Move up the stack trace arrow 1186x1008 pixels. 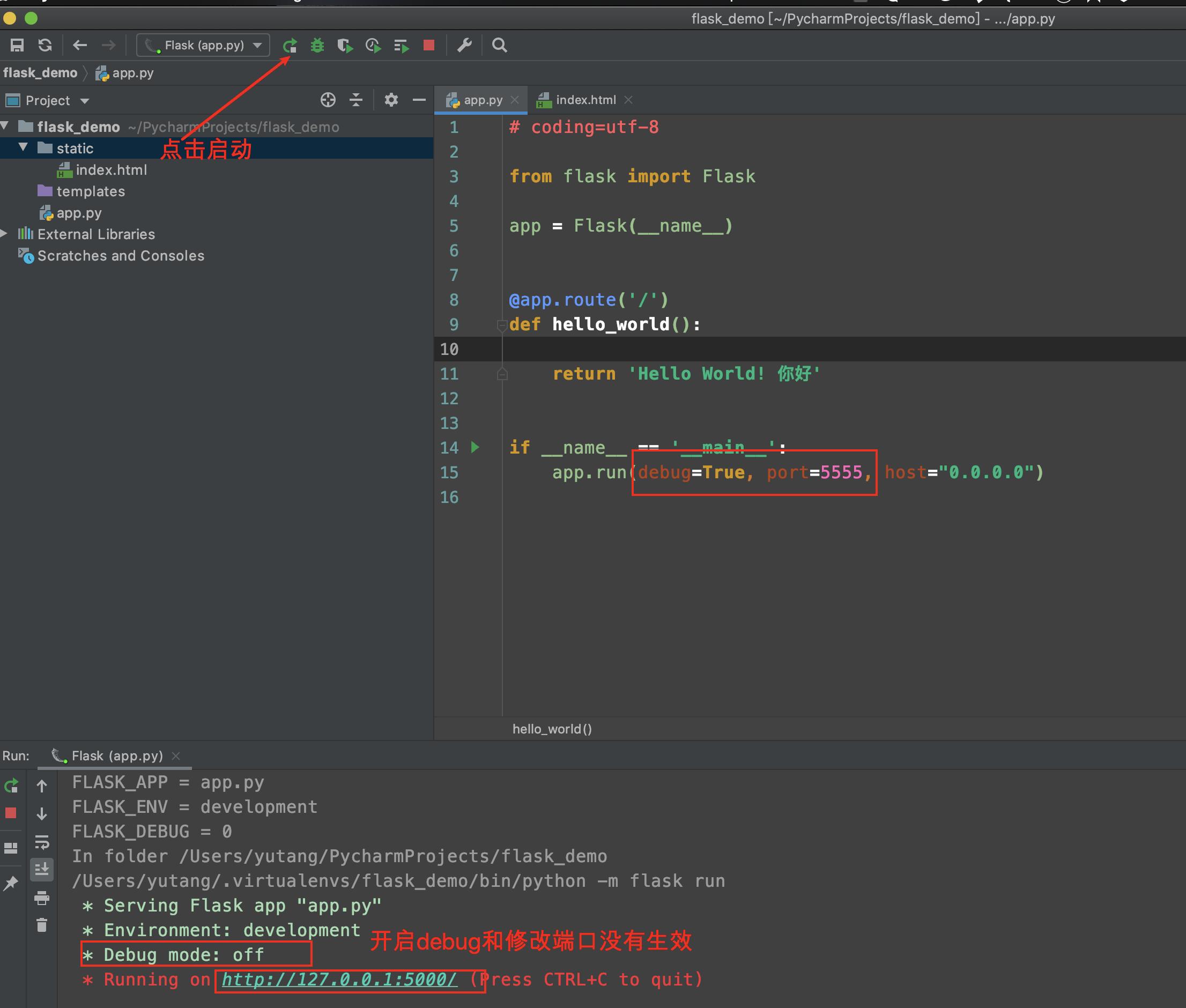[x=42, y=786]
